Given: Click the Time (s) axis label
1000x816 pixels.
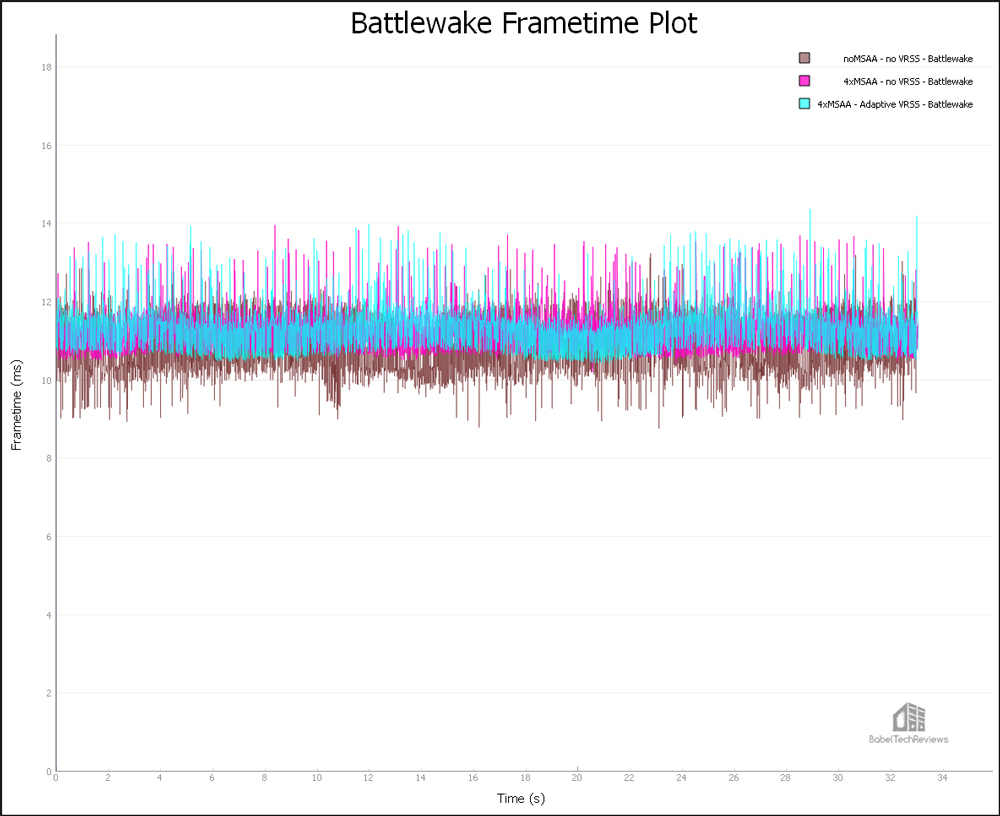Looking at the screenshot, I should 522,798.
